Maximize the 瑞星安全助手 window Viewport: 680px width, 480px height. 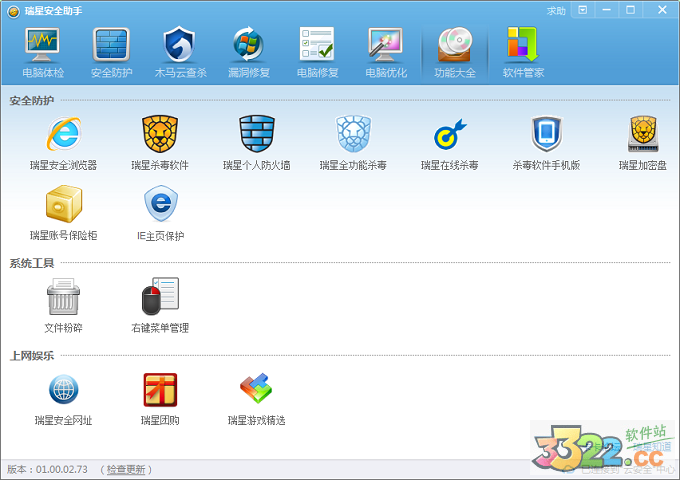pos(631,10)
